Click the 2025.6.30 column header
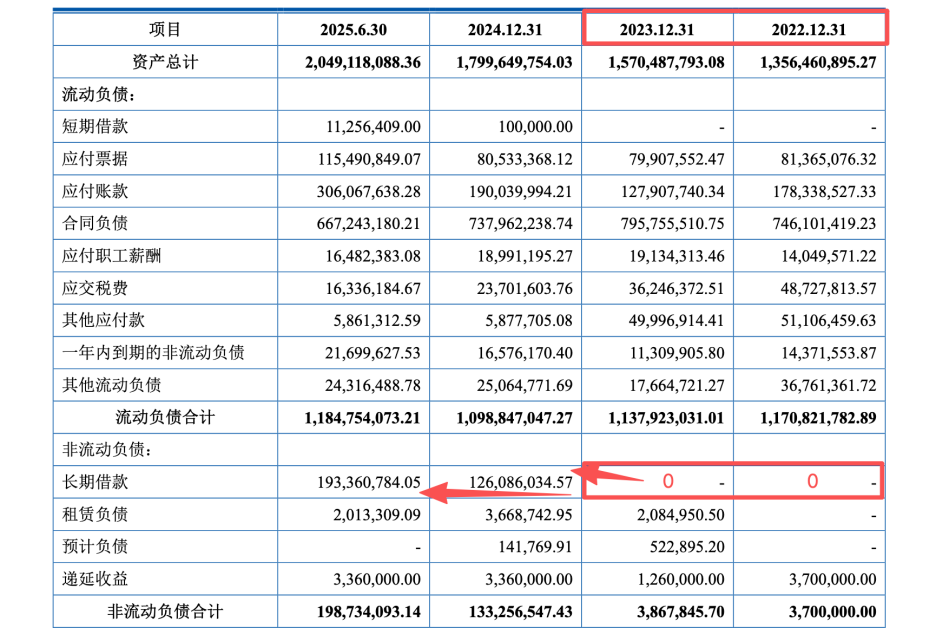 tap(354, 30)
